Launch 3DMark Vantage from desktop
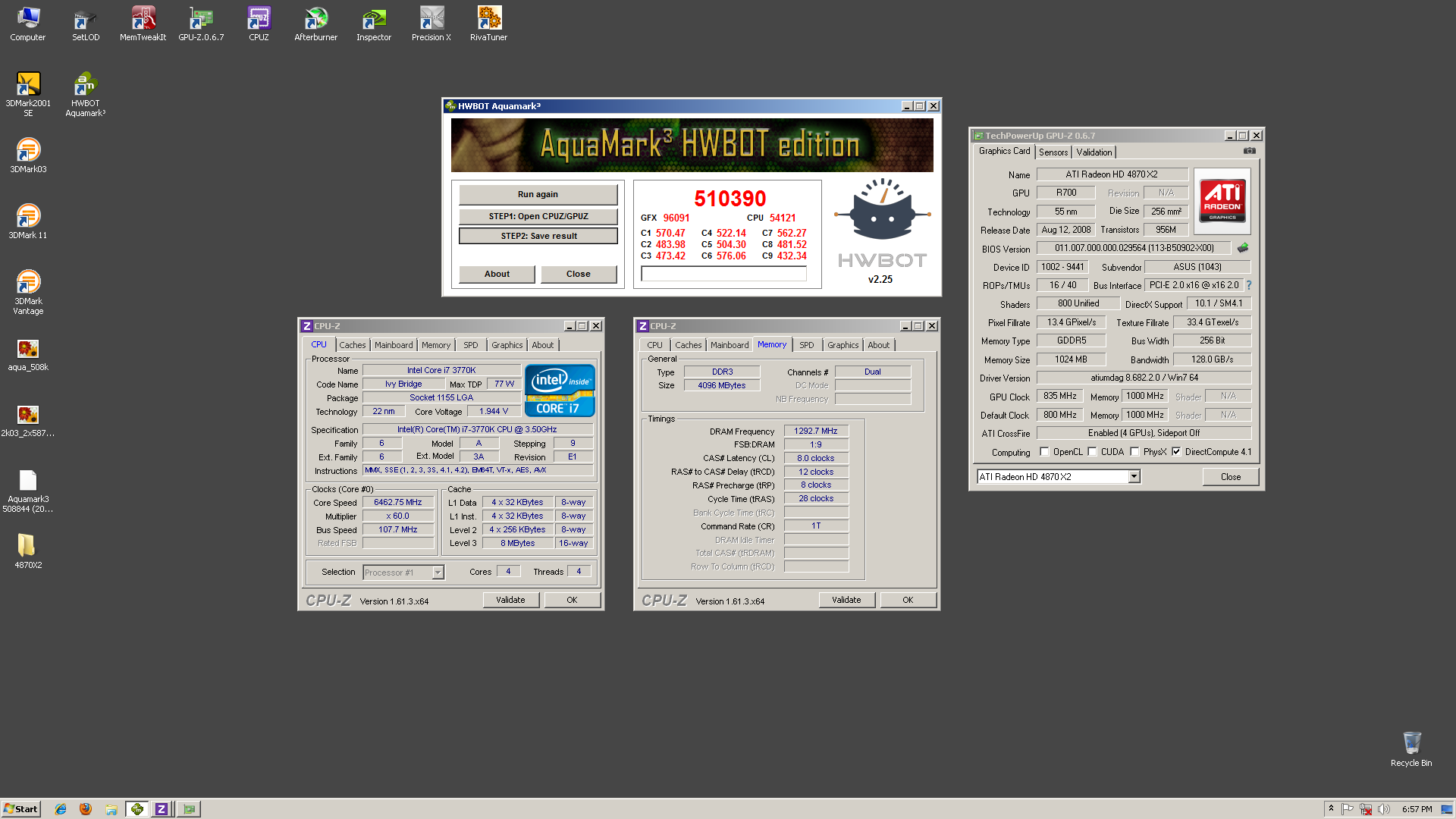 coord(28,292)
